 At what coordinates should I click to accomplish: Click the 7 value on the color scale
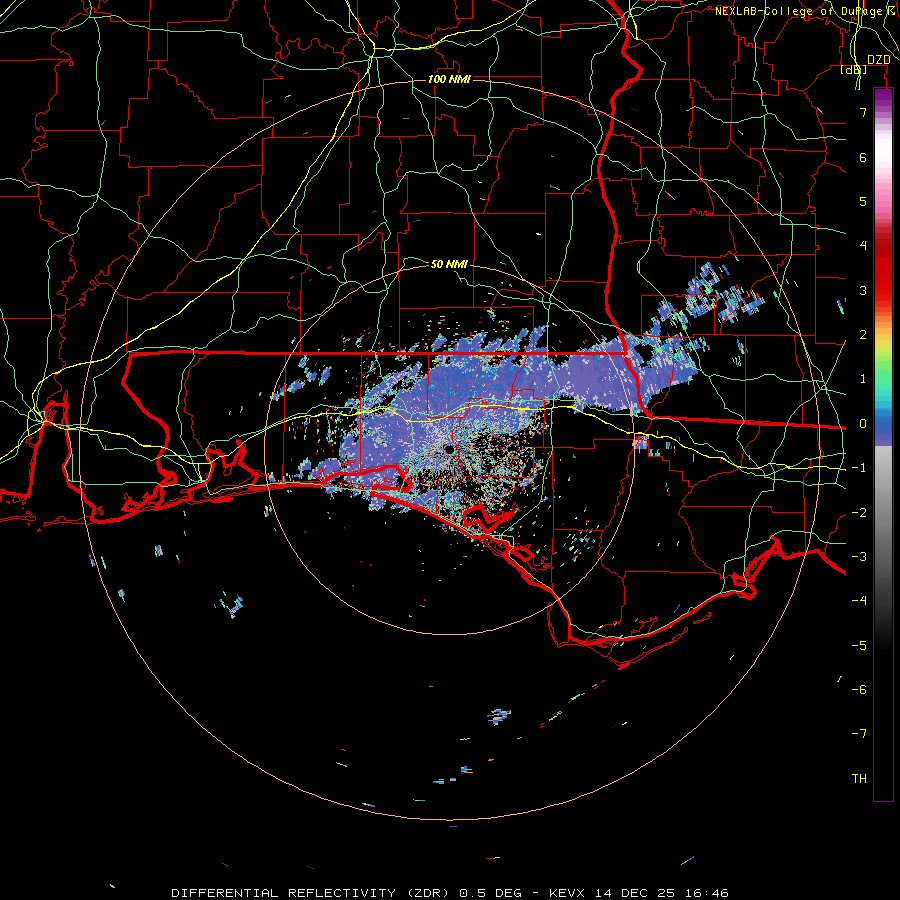863,112
